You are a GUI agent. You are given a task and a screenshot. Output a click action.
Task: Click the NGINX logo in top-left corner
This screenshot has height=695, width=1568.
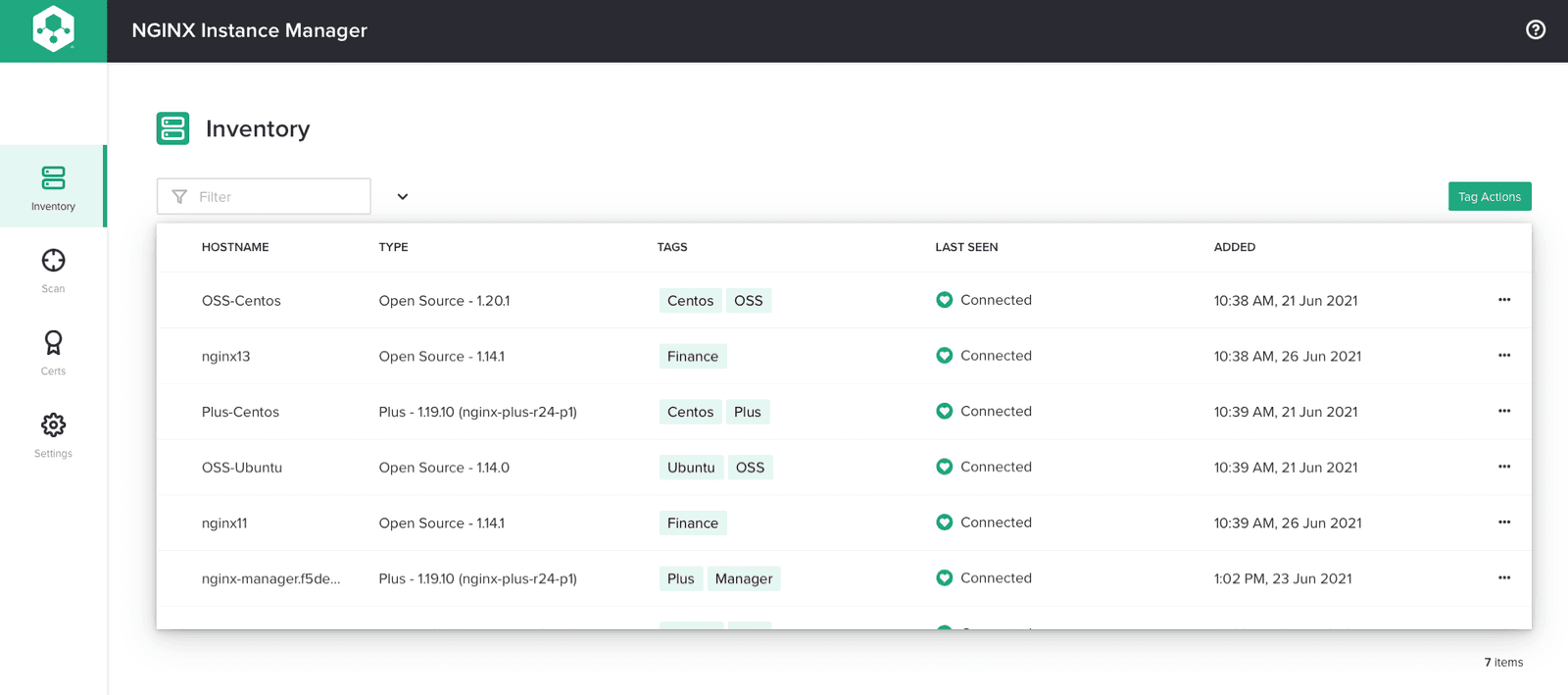pyautogui.click(x=53, y=30)
